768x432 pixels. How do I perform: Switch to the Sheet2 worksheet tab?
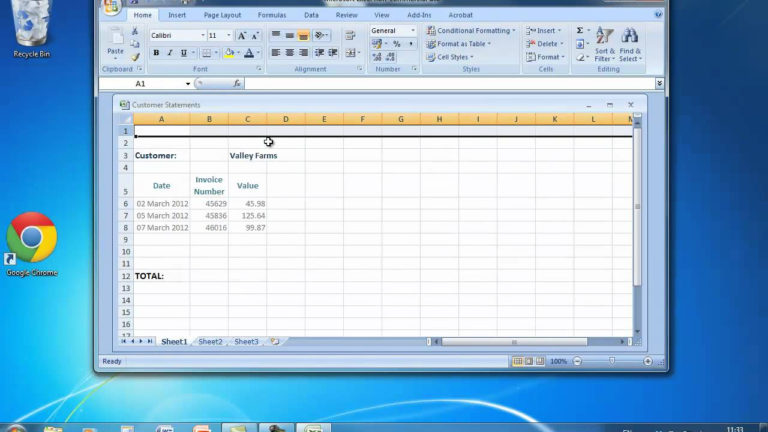210,342
